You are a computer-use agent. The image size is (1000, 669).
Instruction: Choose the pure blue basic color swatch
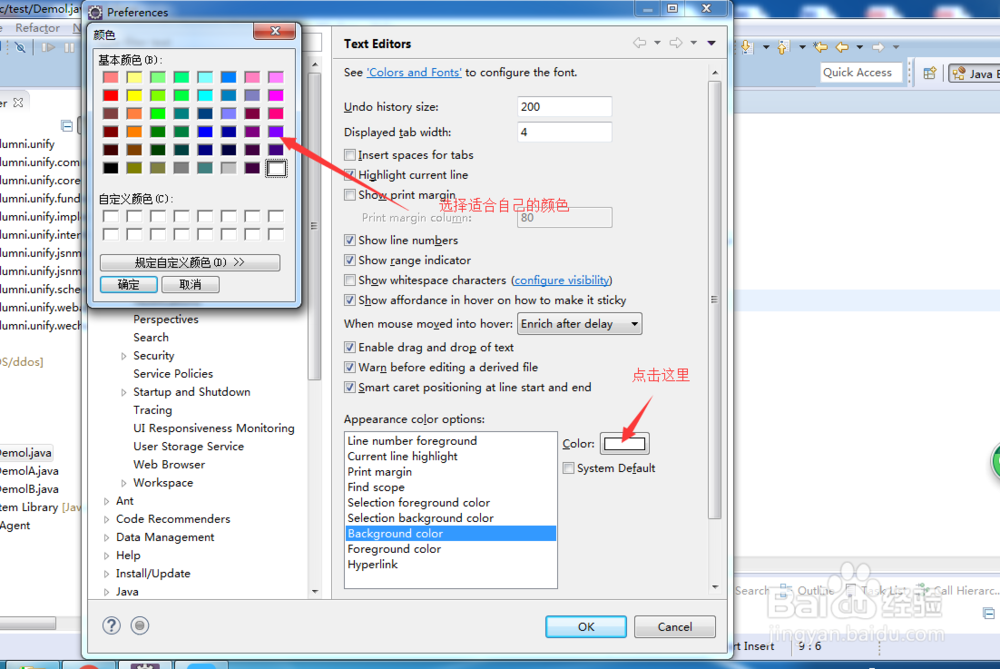[x=205, y=132]
